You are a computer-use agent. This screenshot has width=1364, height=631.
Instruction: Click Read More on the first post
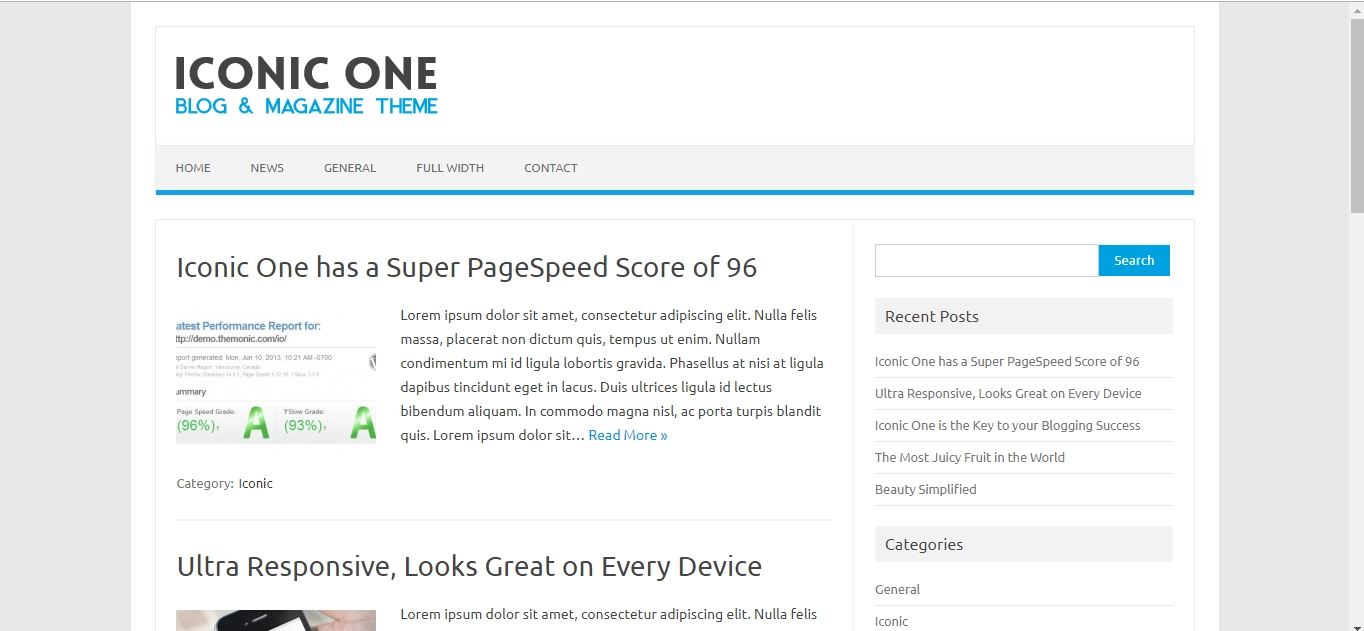point(627,435)
